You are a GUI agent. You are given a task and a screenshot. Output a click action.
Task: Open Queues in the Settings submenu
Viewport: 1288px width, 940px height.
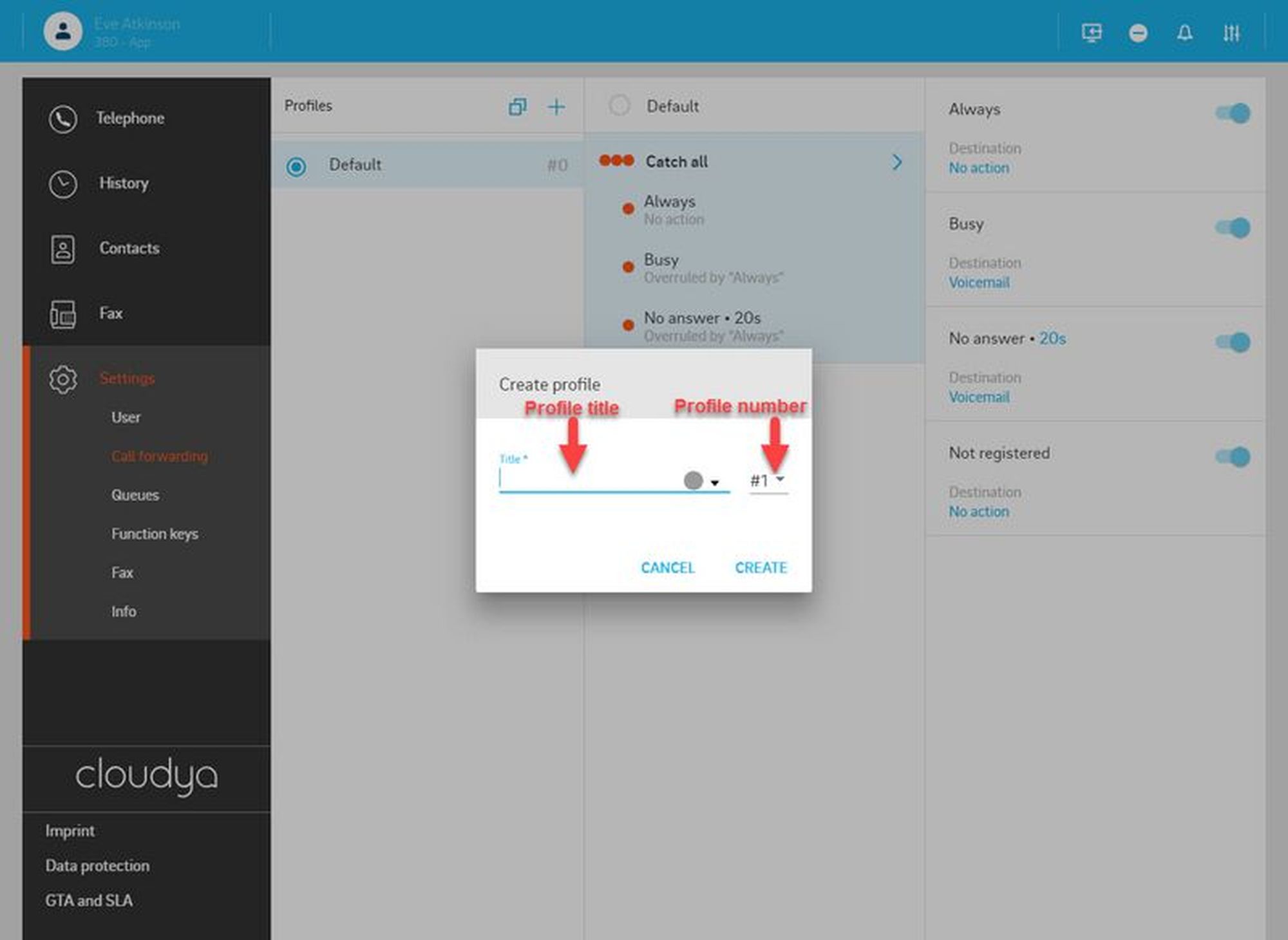coord(135,495)
